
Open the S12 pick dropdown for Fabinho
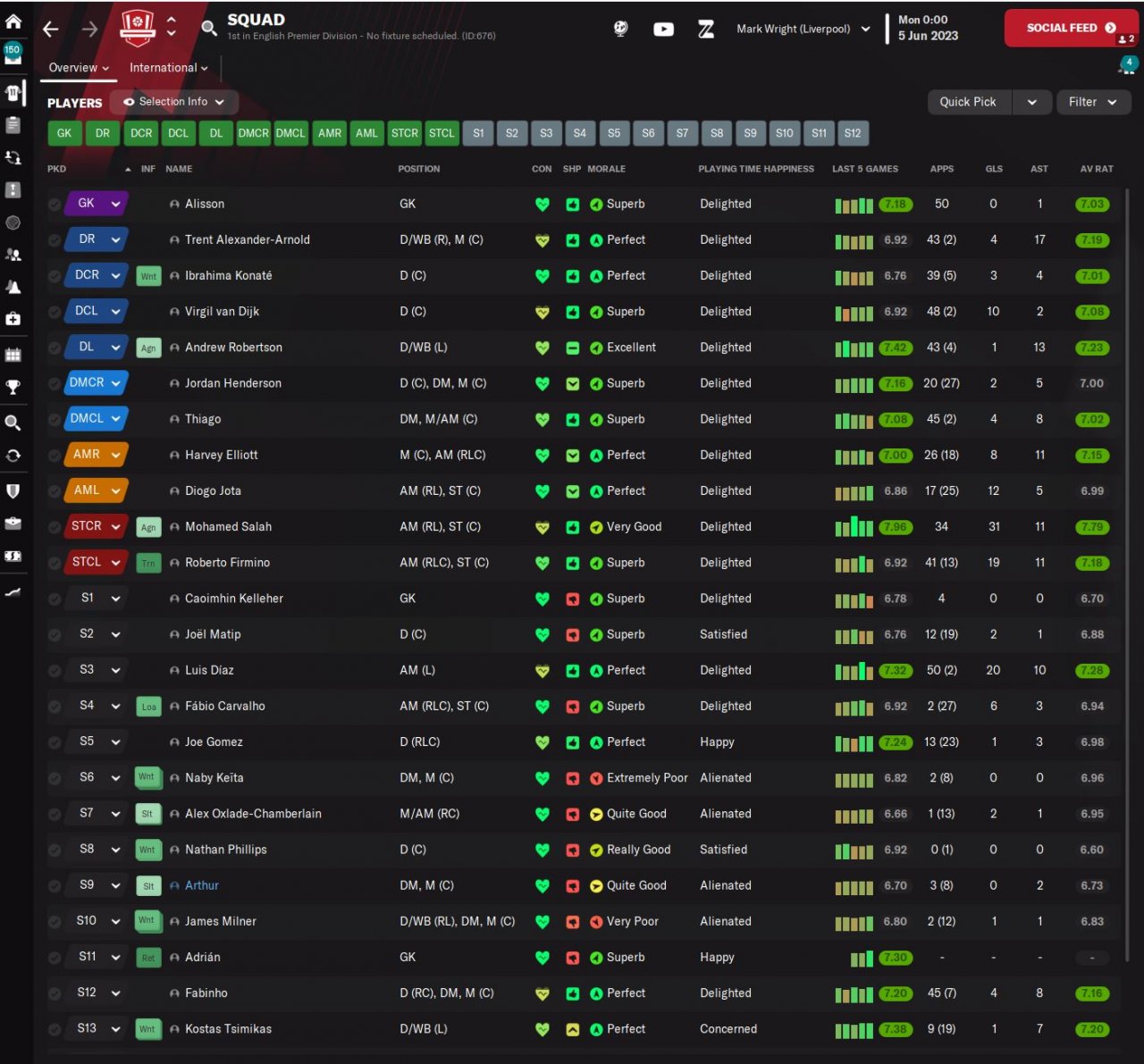[x=97, y=993]
